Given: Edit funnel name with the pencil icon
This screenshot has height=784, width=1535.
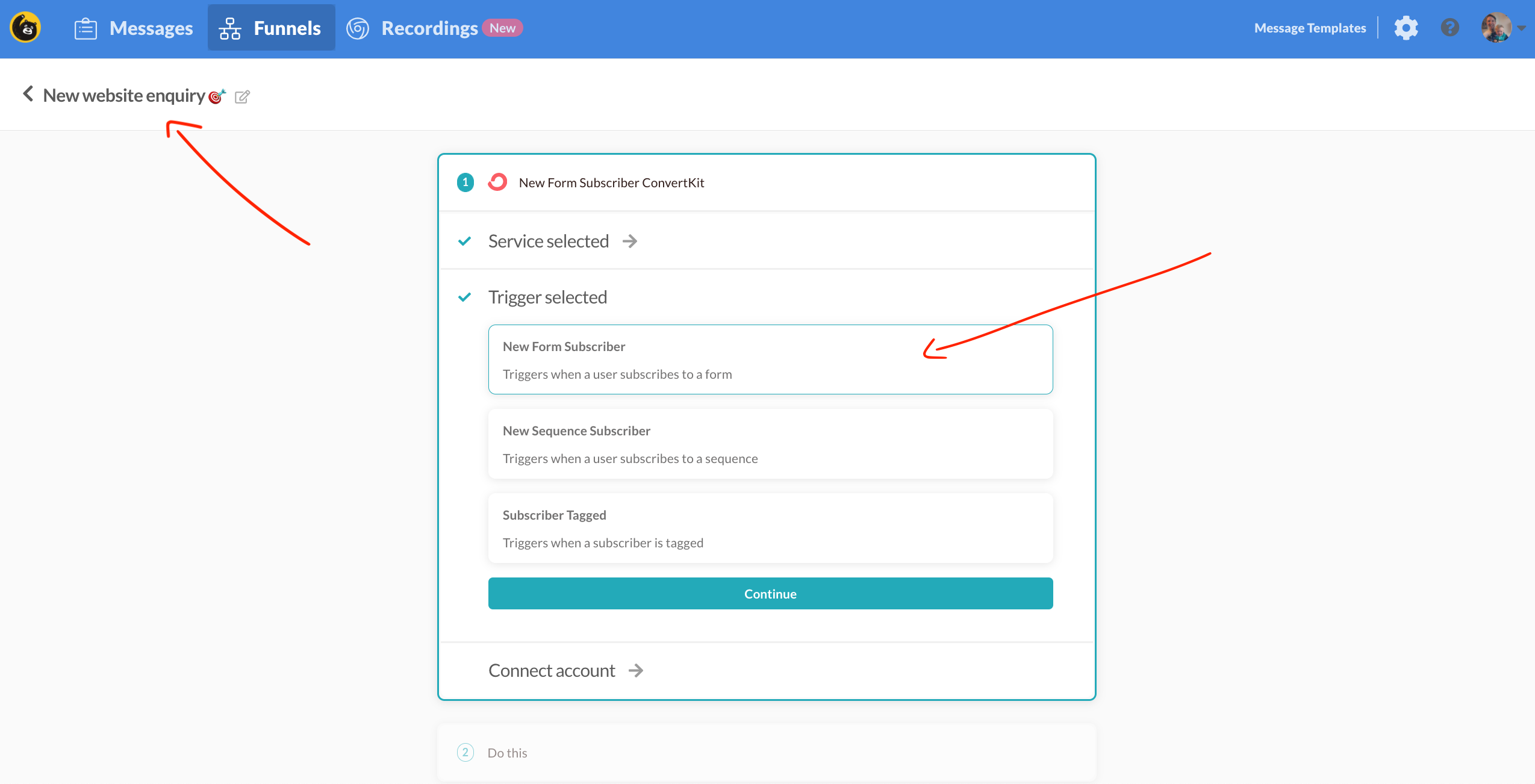Looking at the screenshot, I should (242, 96).
